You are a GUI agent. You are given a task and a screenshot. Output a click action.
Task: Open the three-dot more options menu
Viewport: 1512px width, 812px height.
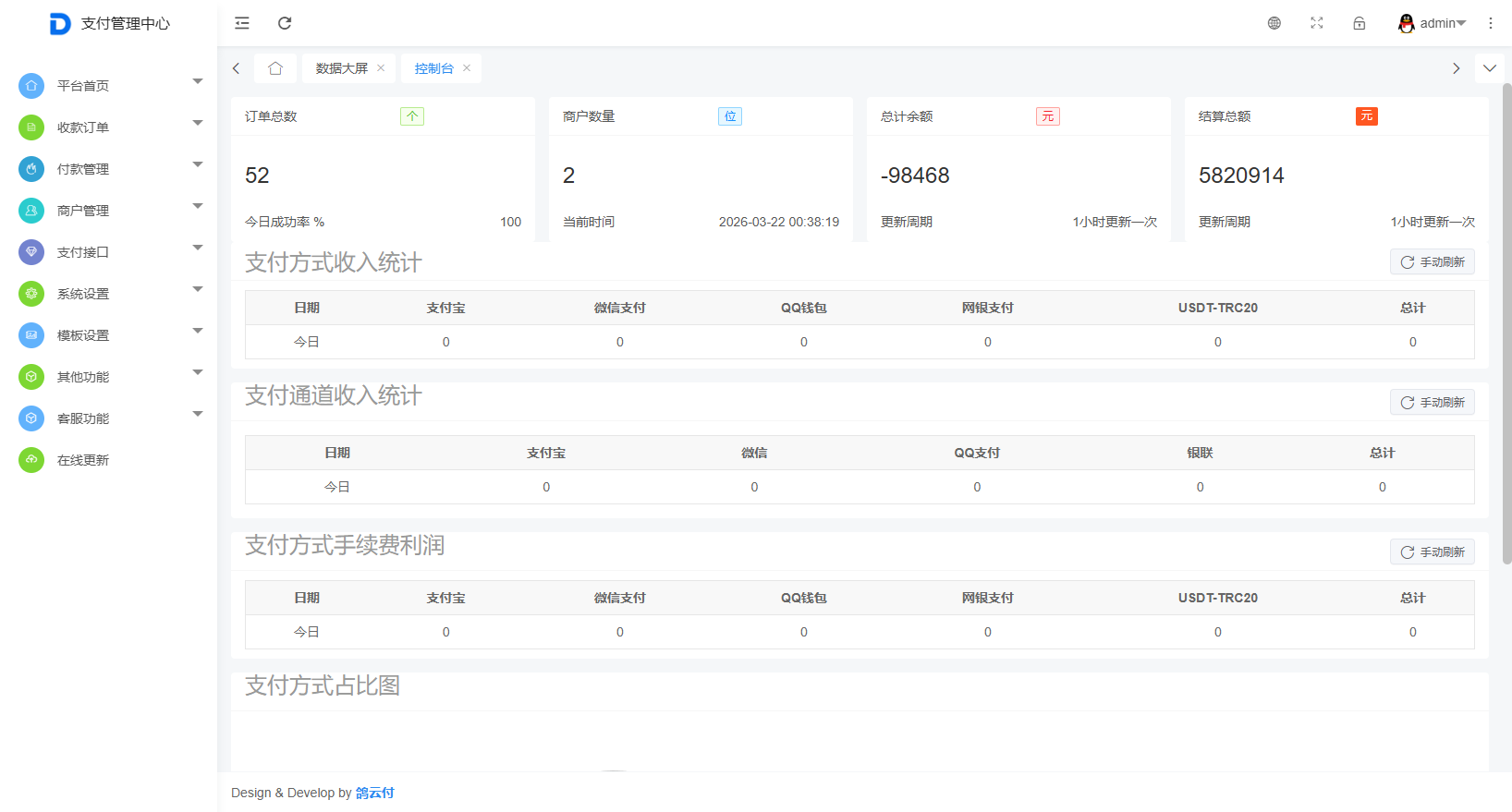pos(1491,23)
